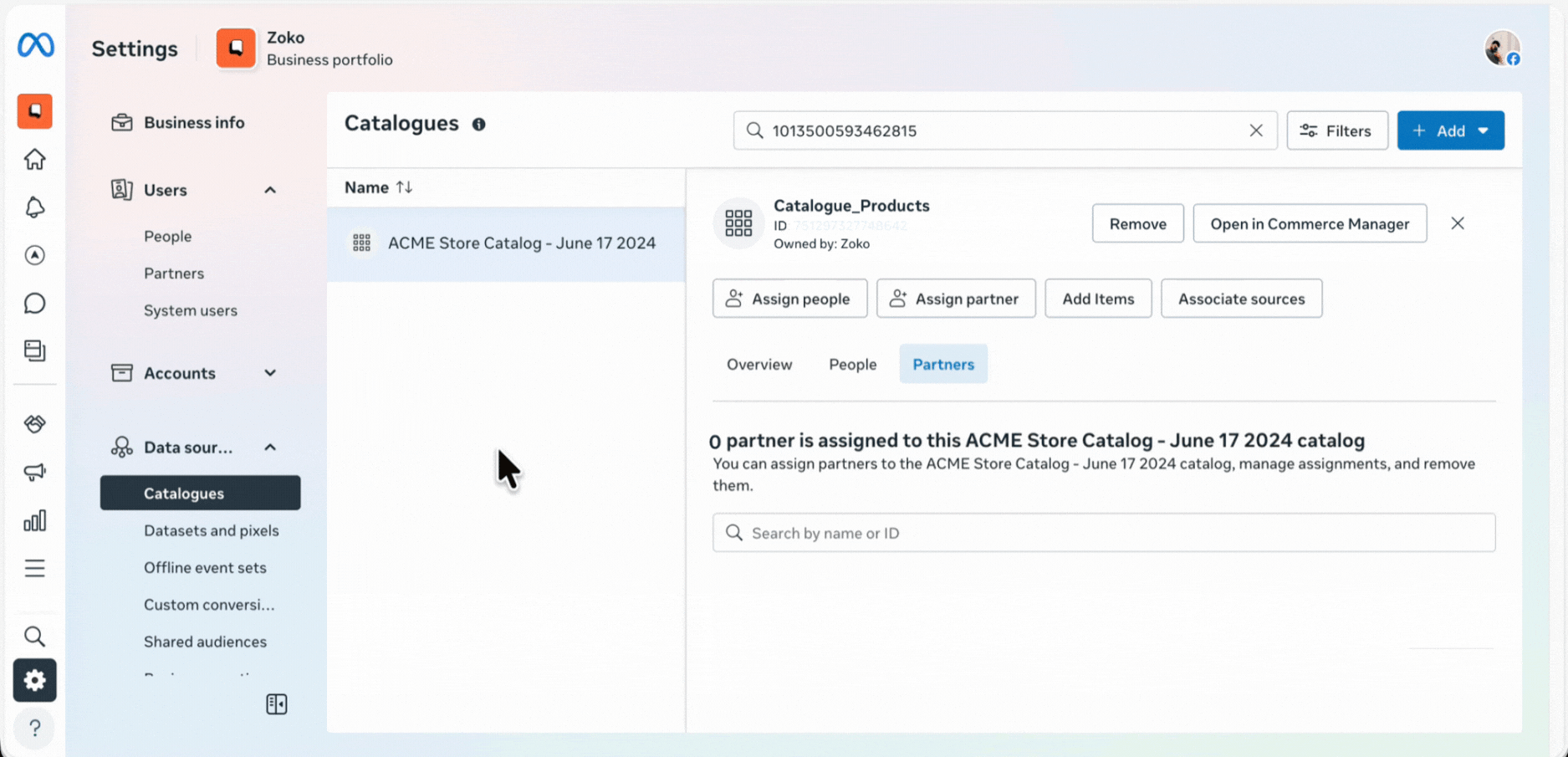Open Datasets and pixels
The height and width of the screenshot is (757, 1568).
coord(212,530)
